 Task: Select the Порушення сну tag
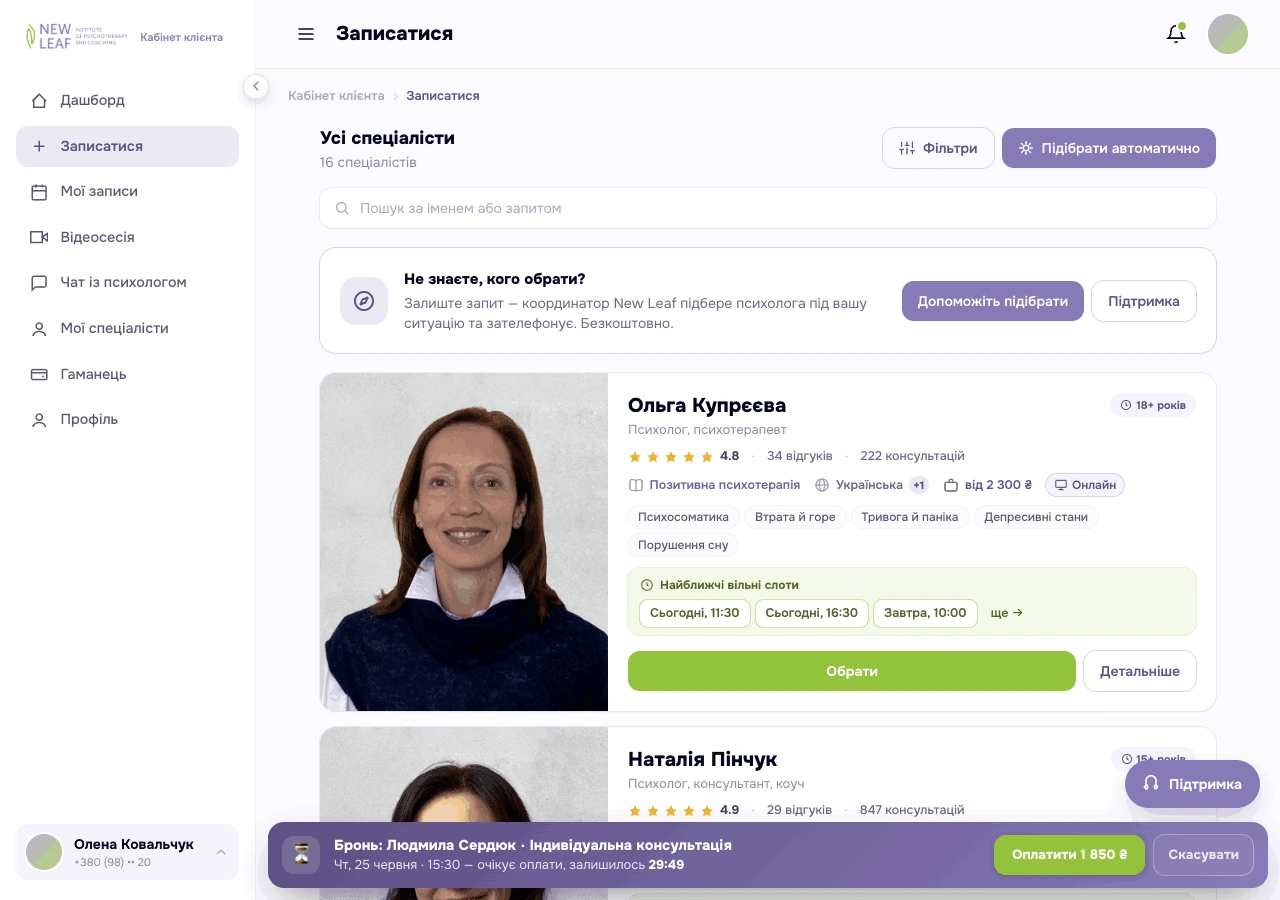684,545
